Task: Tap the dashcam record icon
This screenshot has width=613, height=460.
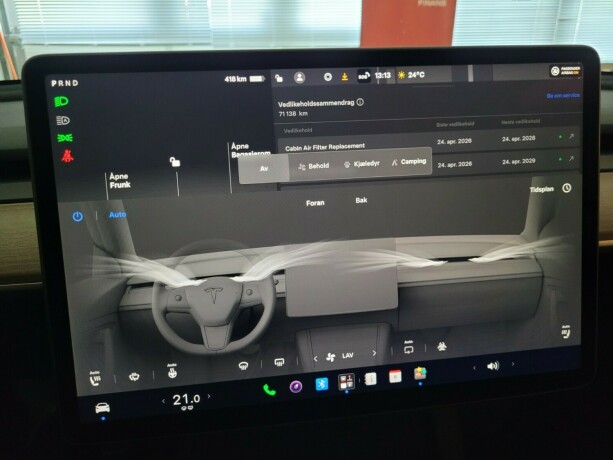Action: pos(328,77)
